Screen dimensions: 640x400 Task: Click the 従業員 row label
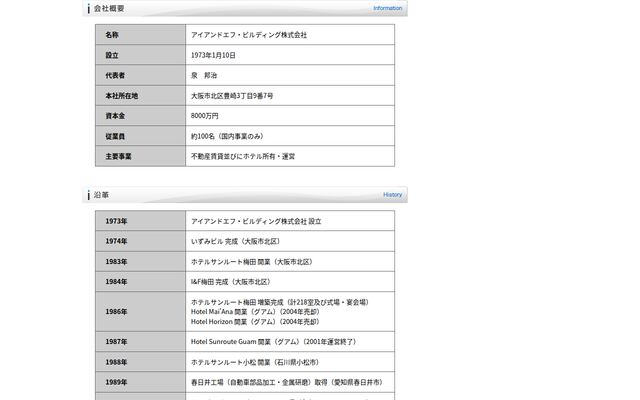(115, 136)
